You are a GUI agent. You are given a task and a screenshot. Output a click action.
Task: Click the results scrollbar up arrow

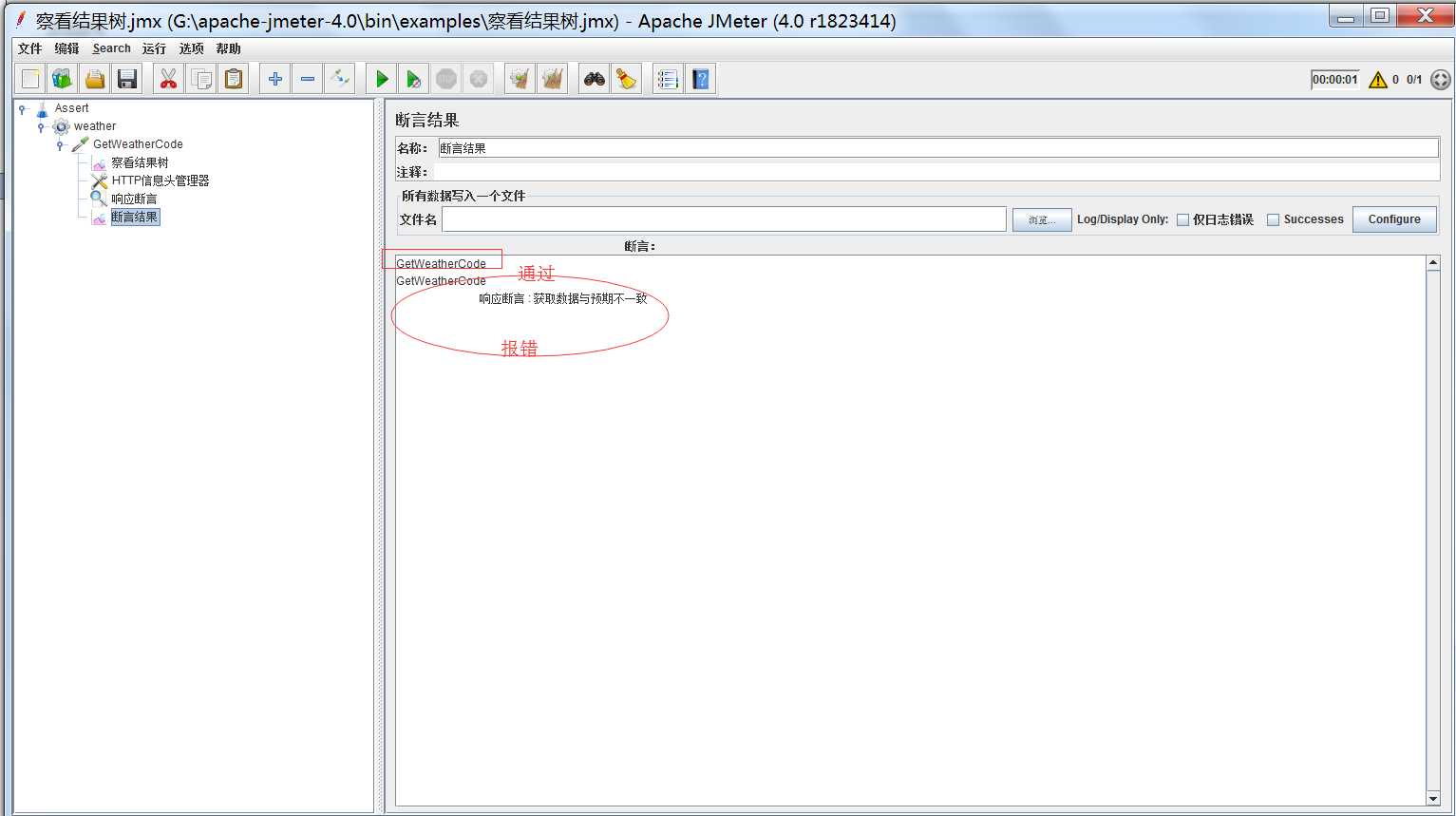pyautogui.click(x=1433, y=263)
